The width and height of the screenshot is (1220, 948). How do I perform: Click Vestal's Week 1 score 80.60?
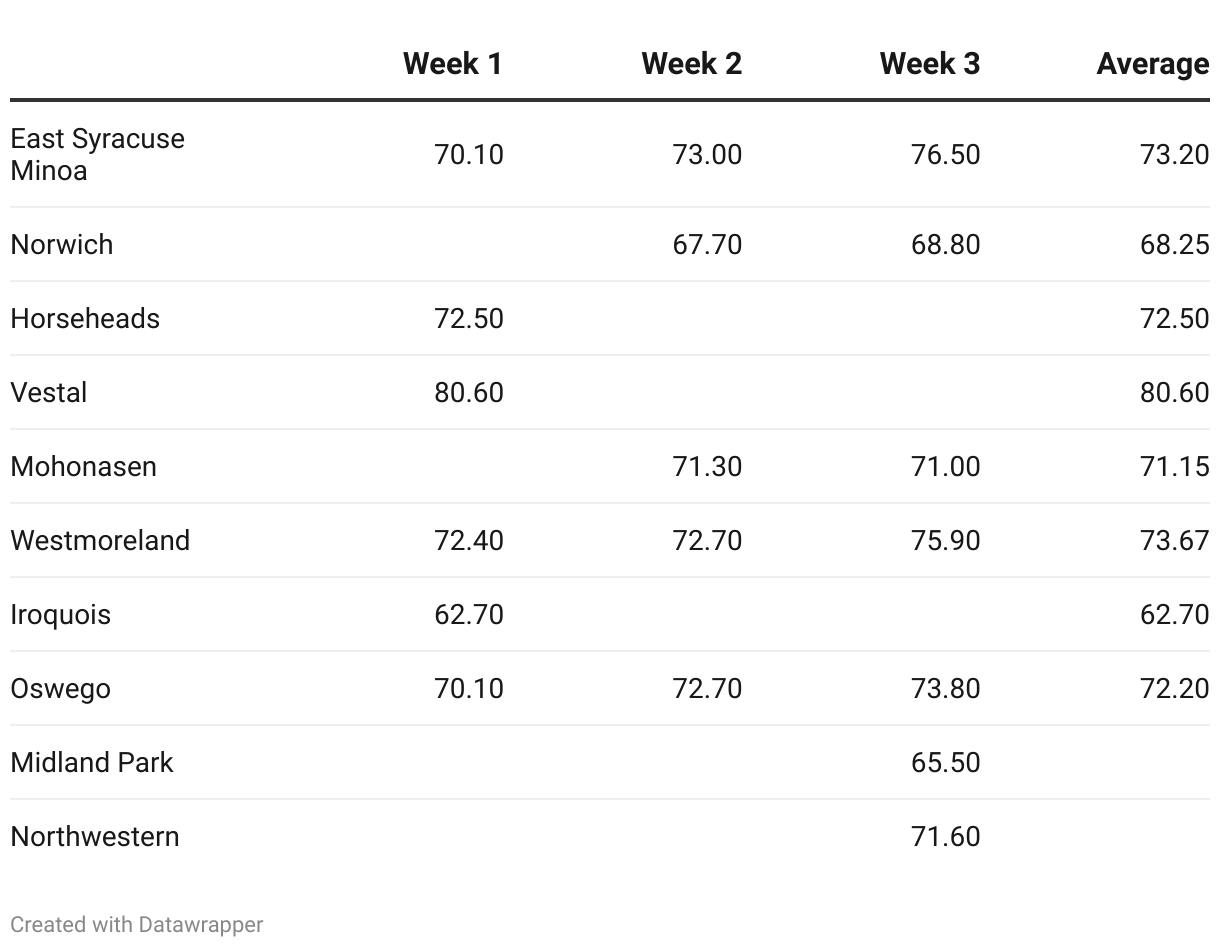[x=468, y=393]
